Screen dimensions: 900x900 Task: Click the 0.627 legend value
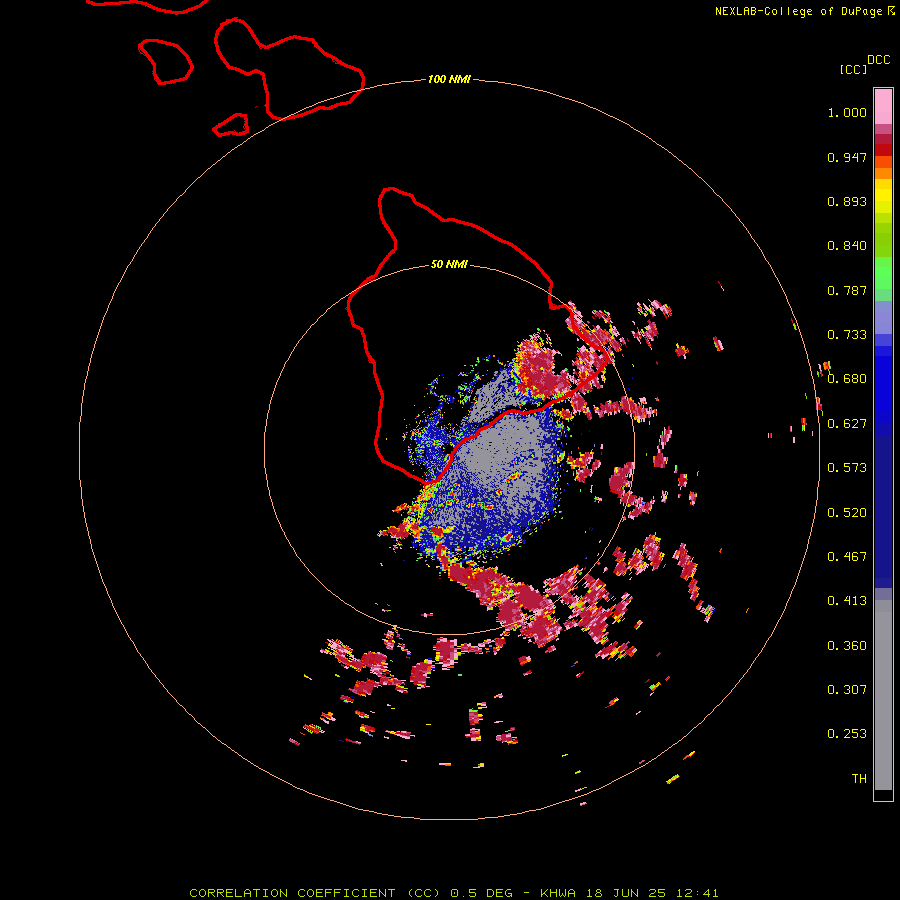[847, 424]
